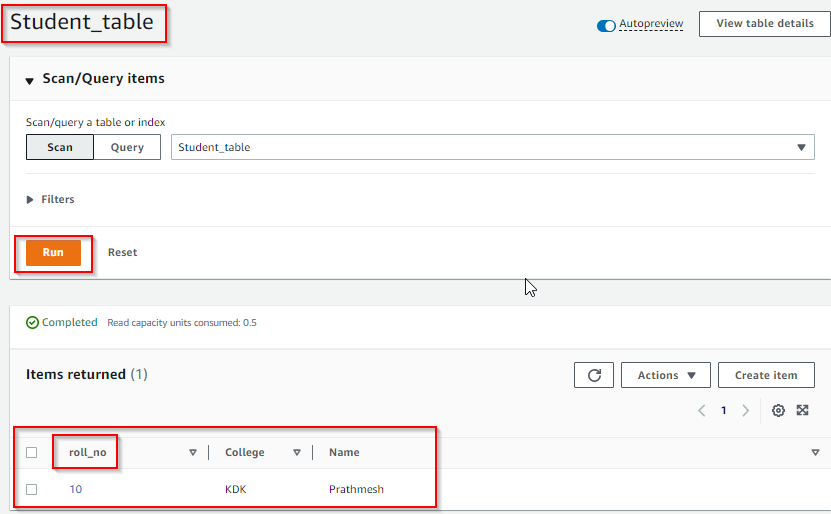831x514 pixels.
Task: Click the expand fullscreen icon
Action: click(803, 410)
